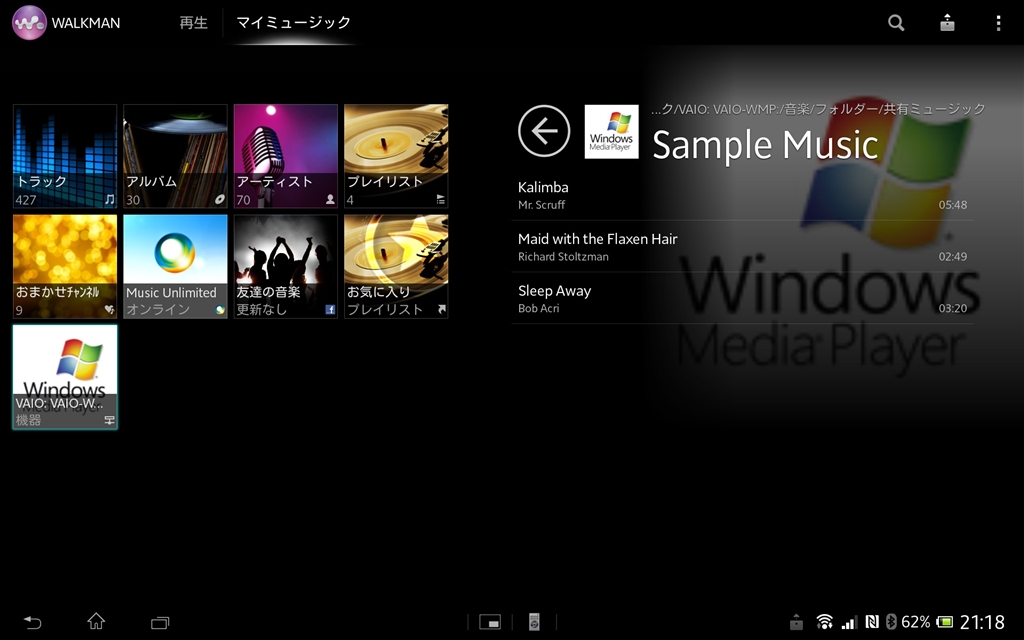Tap the mobile signal strength icon
The width and height of the screenshot is (1024, 640).
pos(849,622)
